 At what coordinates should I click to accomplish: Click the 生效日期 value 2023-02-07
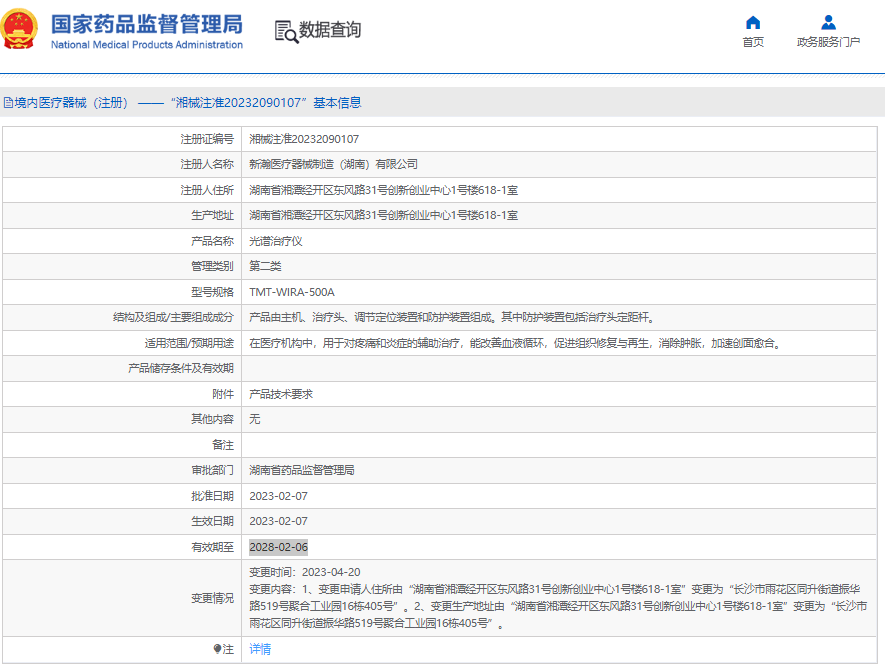[278, 521]
